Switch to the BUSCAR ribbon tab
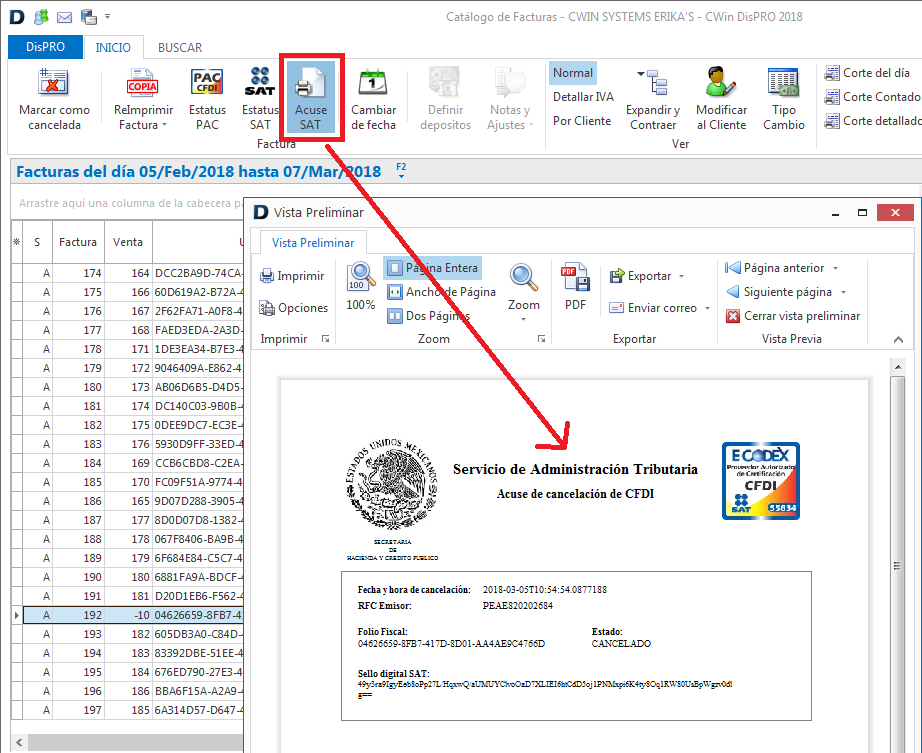Image resolution: width=922 pixels, height=753 pixels. pos(180,47)
